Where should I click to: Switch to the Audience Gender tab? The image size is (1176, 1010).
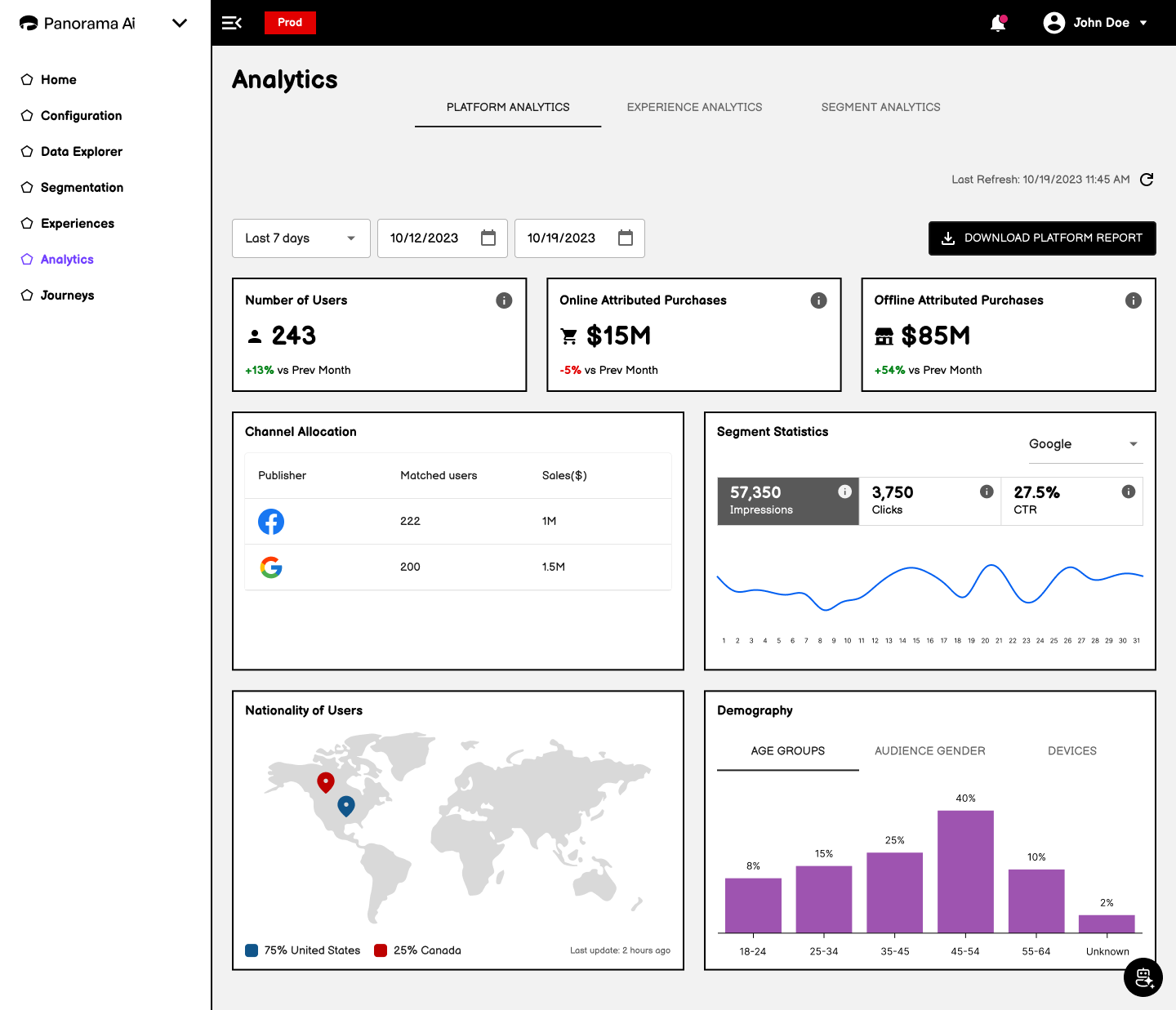point(929,750)
